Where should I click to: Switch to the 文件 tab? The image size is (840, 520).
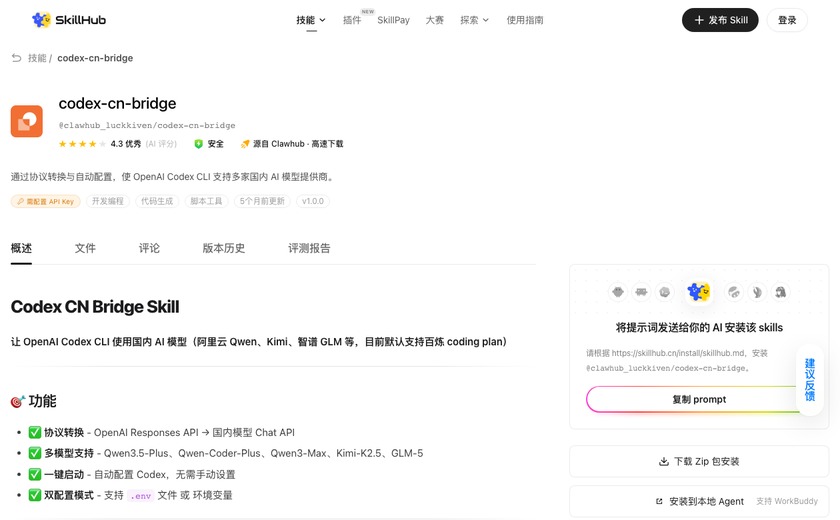click(x=85, y=248)
